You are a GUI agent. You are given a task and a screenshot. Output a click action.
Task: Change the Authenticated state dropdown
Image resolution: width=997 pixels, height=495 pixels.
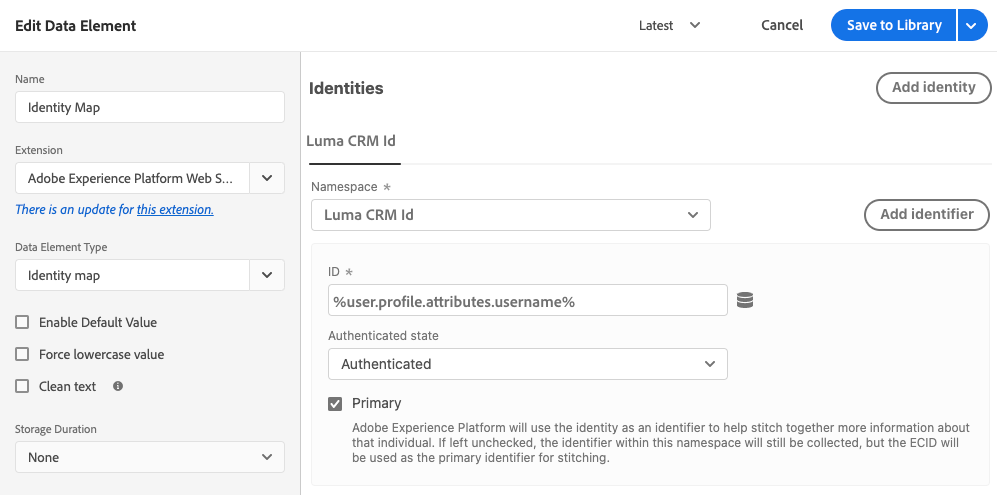pyautogui.click(x=527, y=364)
